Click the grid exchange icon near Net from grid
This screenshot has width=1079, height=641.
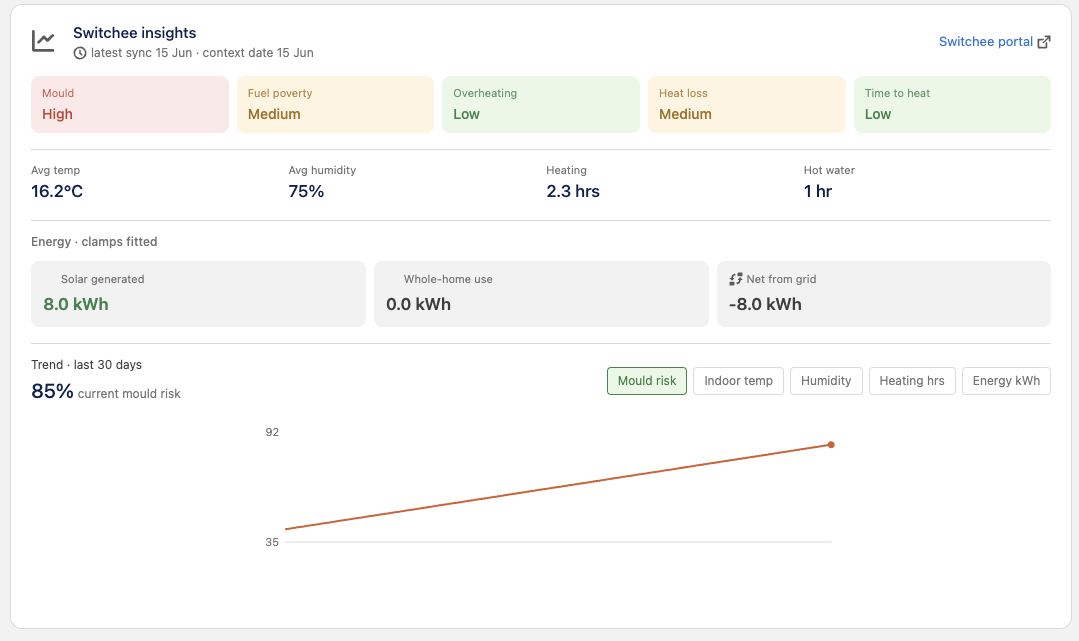pos(736,279)
